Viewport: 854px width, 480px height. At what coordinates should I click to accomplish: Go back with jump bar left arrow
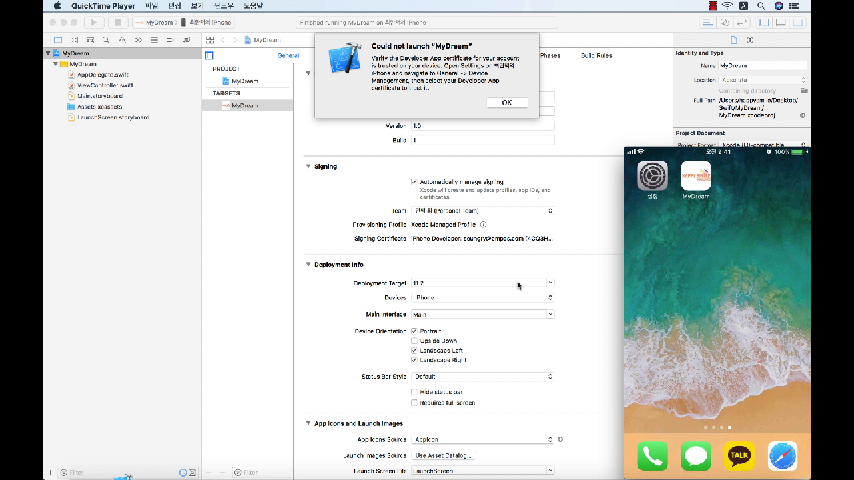coord(223,40)
